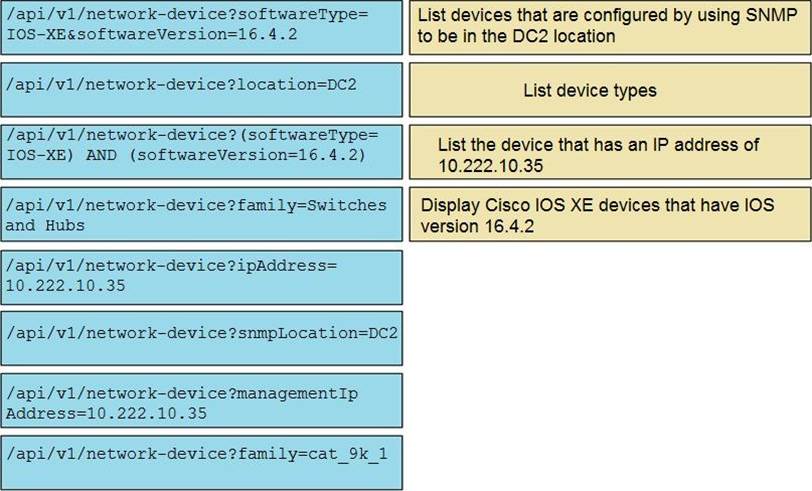Select the blue box with the AND operator
Screen dimensions: 812x491
(202, 151)
